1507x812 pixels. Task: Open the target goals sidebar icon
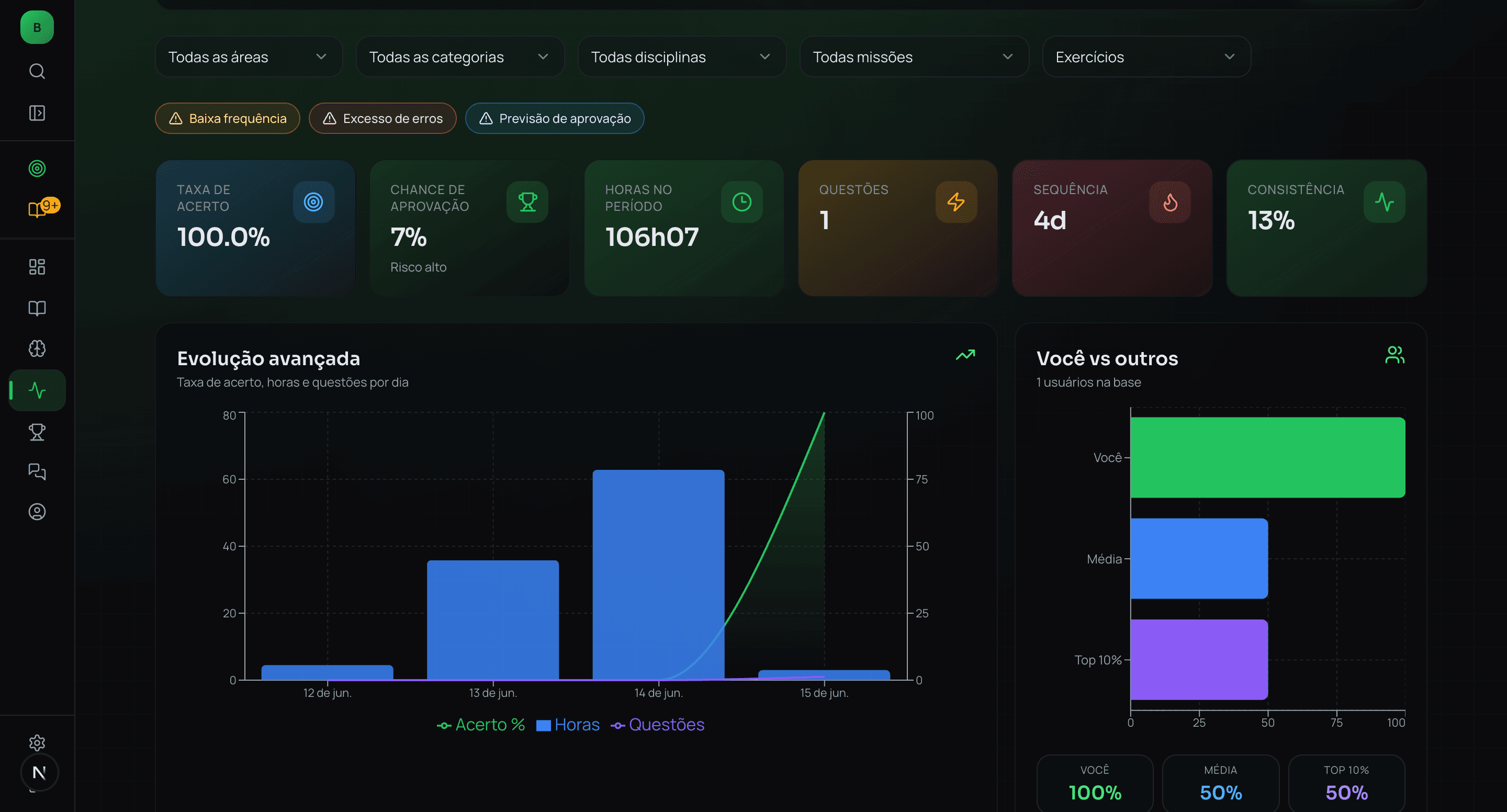tap(37, 168)
